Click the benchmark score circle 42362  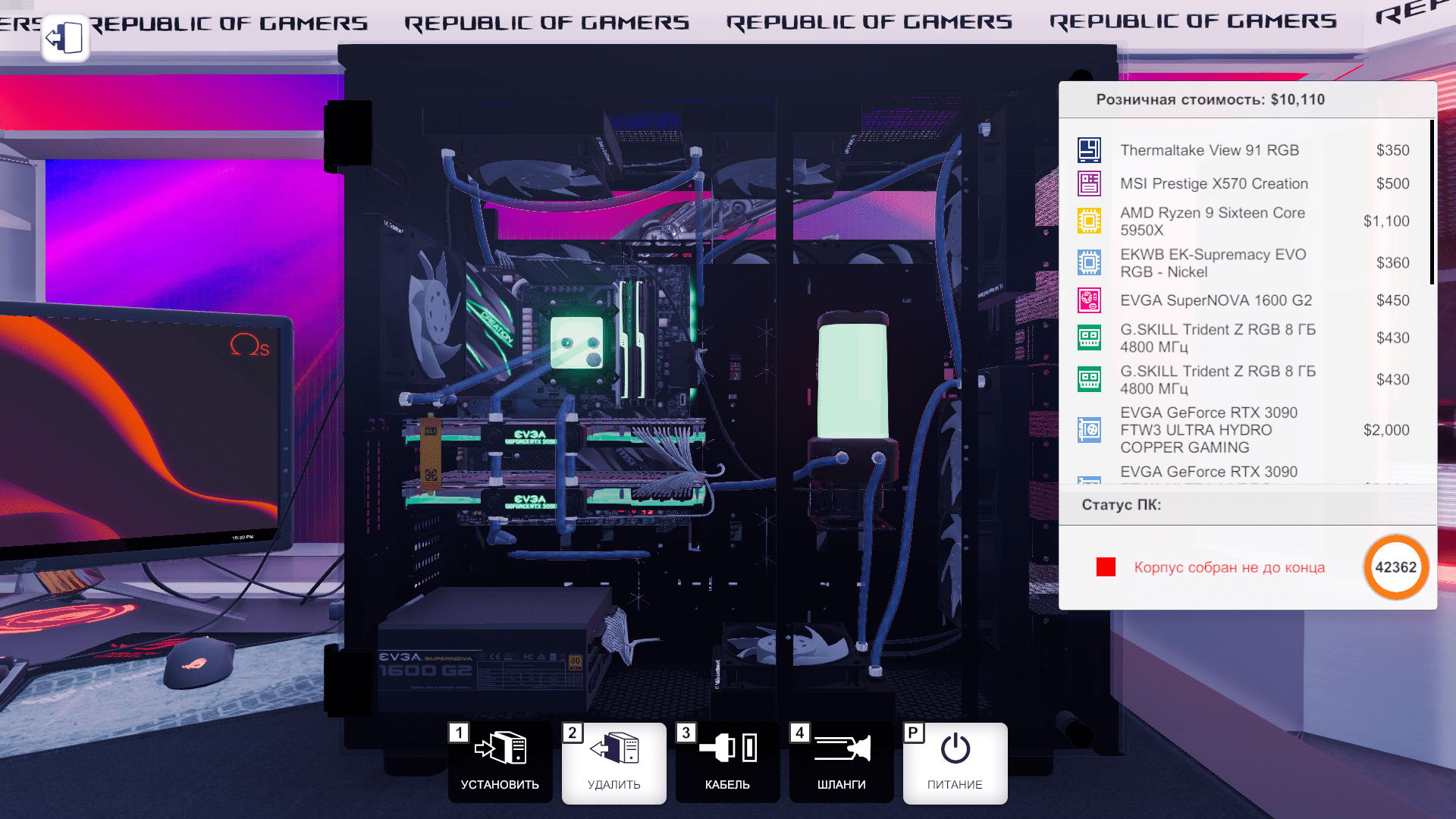click(x=1395, y=567)
